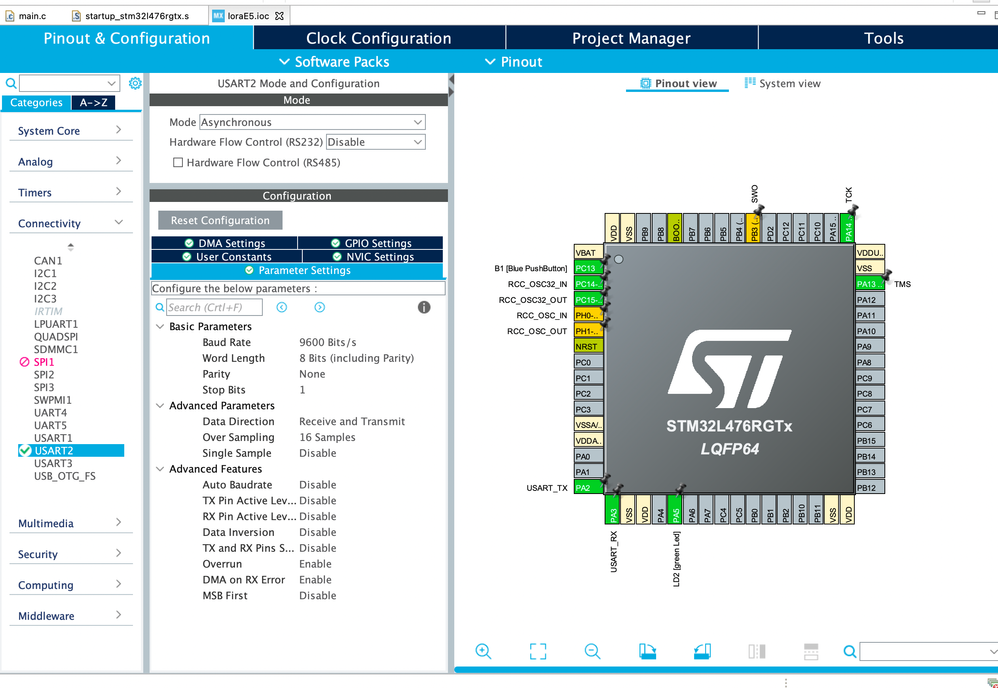The image size is (998, 688).
Task: Select I2C1 in the Connectivity list
Action: [x=45, y=273]
